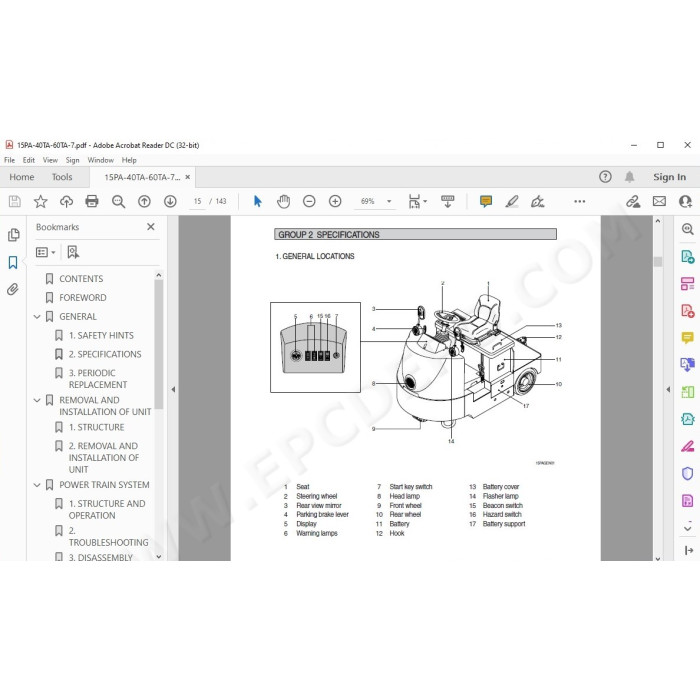Add a sticky note comment
The height and width of the screenshot is (700, 700).
486,201
